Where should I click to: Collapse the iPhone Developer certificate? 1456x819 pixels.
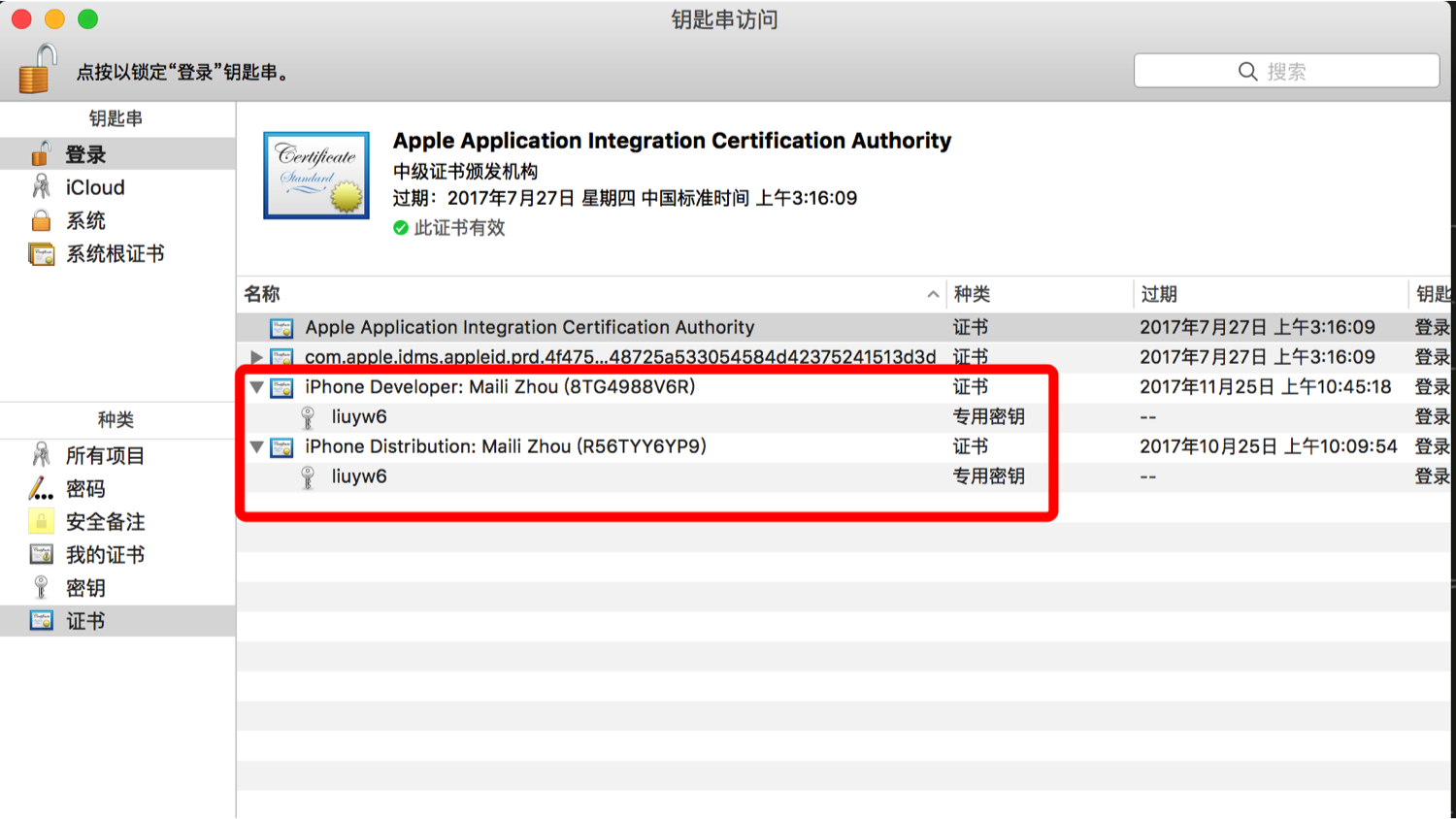[x=256, y=387]
